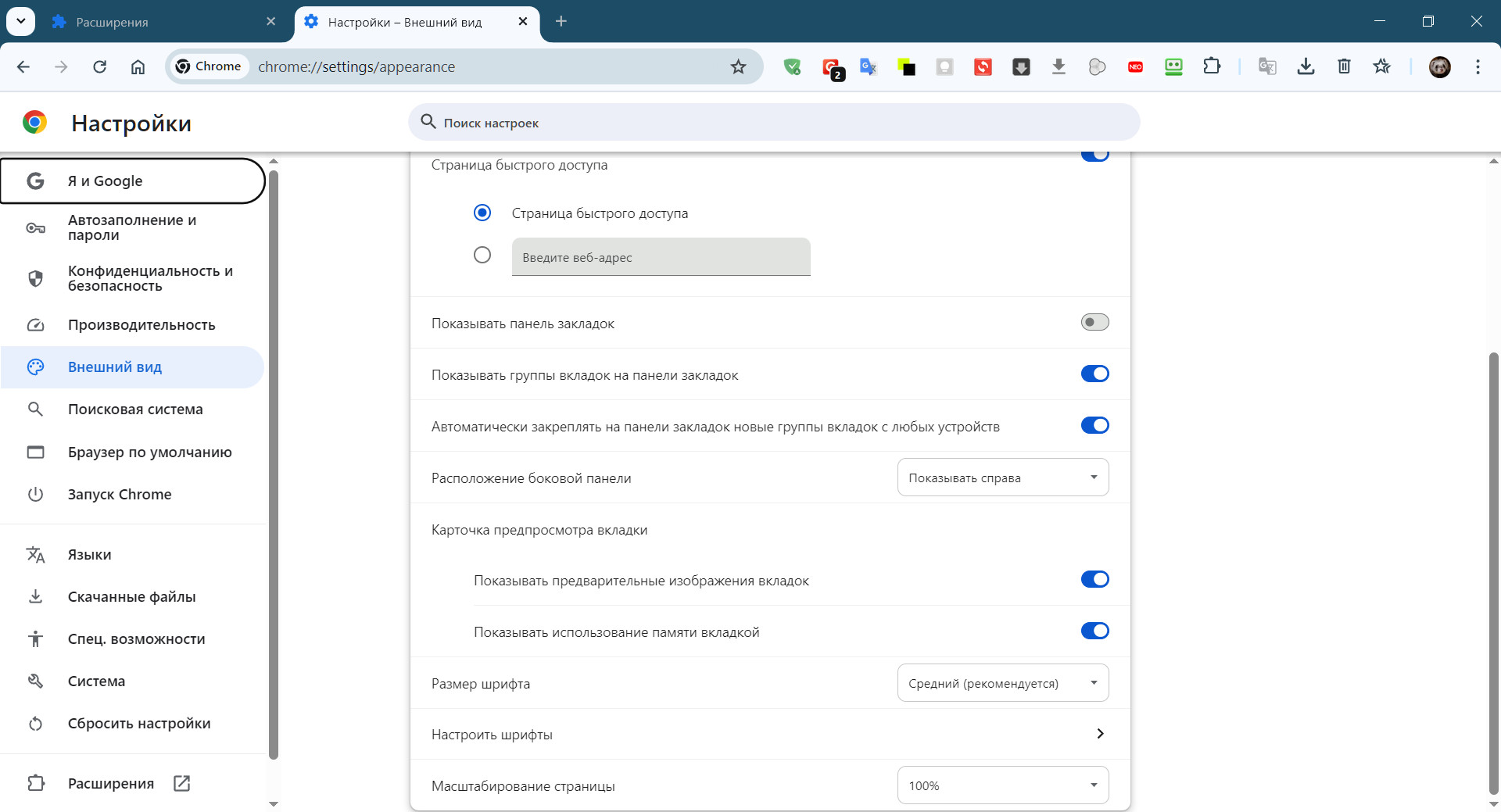Click the gray downloader arrow extension icon
The image size is (1501, 812).
click(x=1059, y=67)
